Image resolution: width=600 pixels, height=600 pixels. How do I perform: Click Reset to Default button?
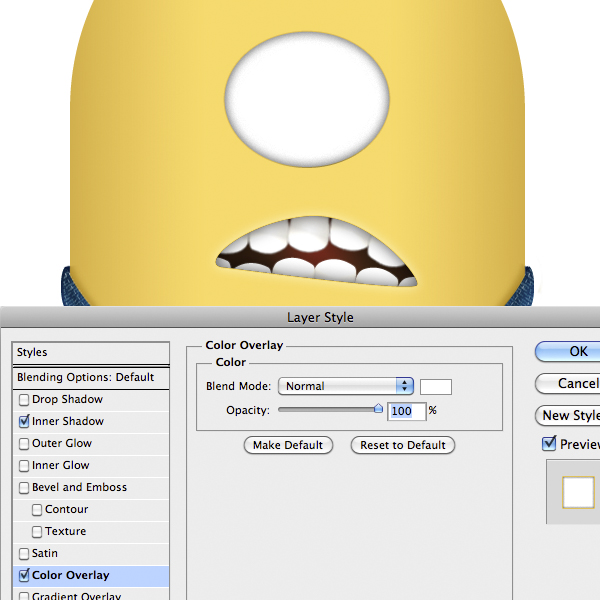[403, 445]
